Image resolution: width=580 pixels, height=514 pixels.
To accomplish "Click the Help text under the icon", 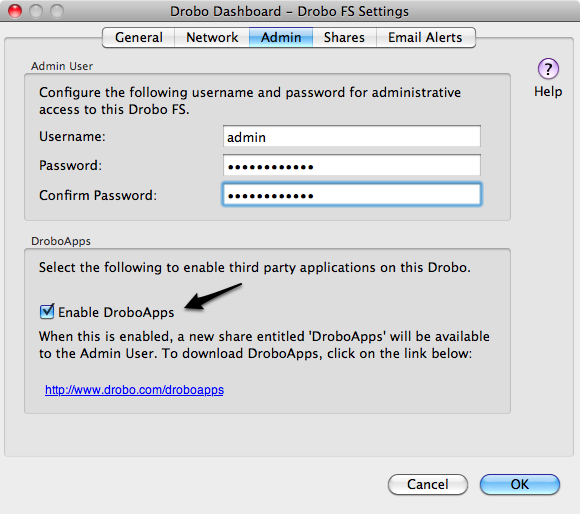I will (x=548, y=91).
